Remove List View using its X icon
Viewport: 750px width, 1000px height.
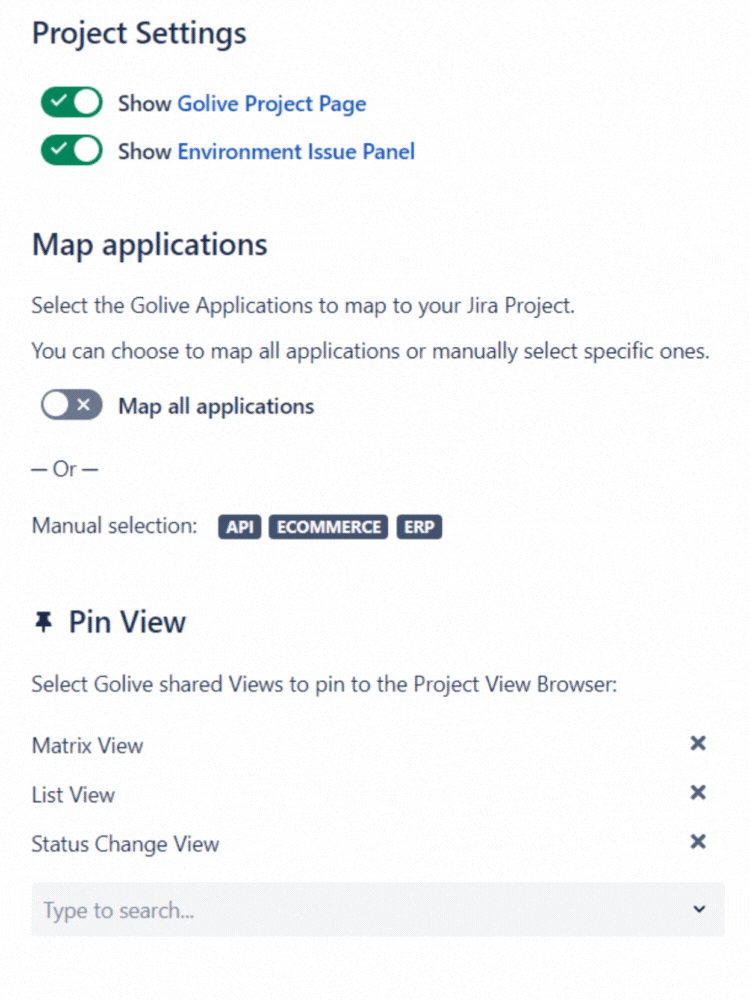(x=697, y=792)
